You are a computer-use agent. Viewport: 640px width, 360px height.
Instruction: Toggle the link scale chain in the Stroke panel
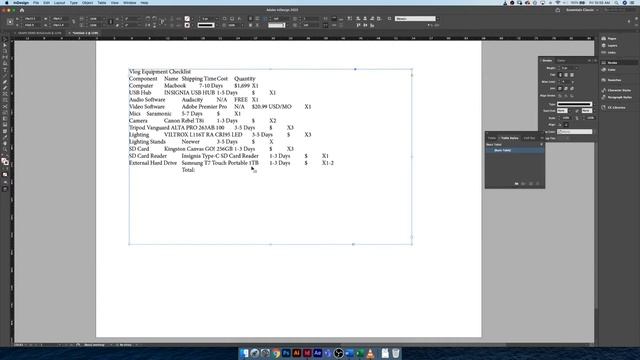pyautogui.click(x=577, y=118)
